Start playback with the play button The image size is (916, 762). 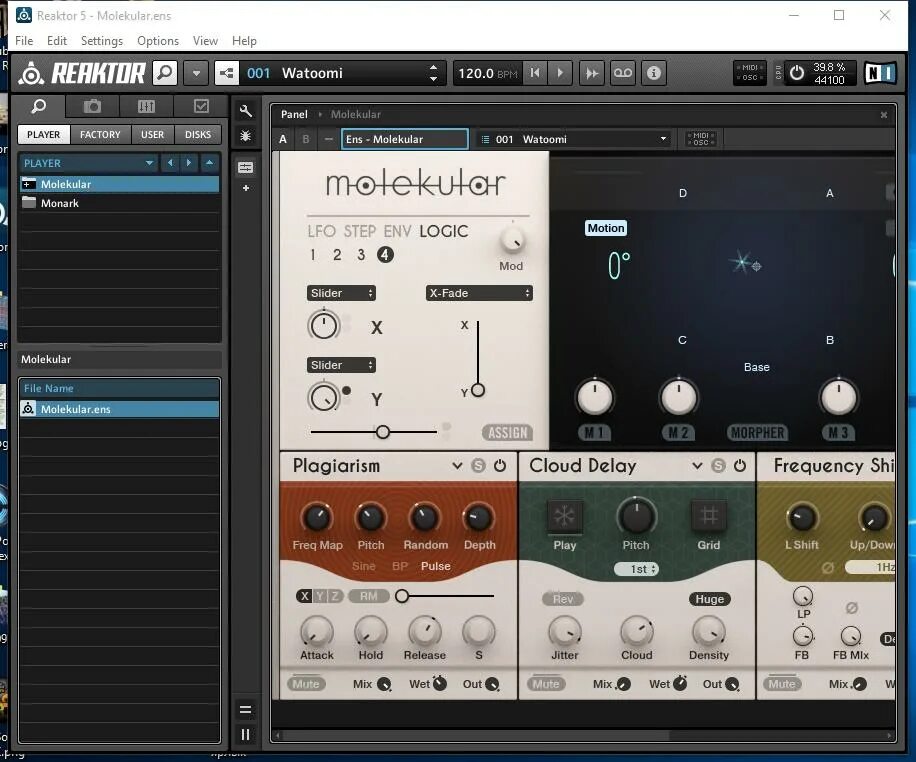560,73
